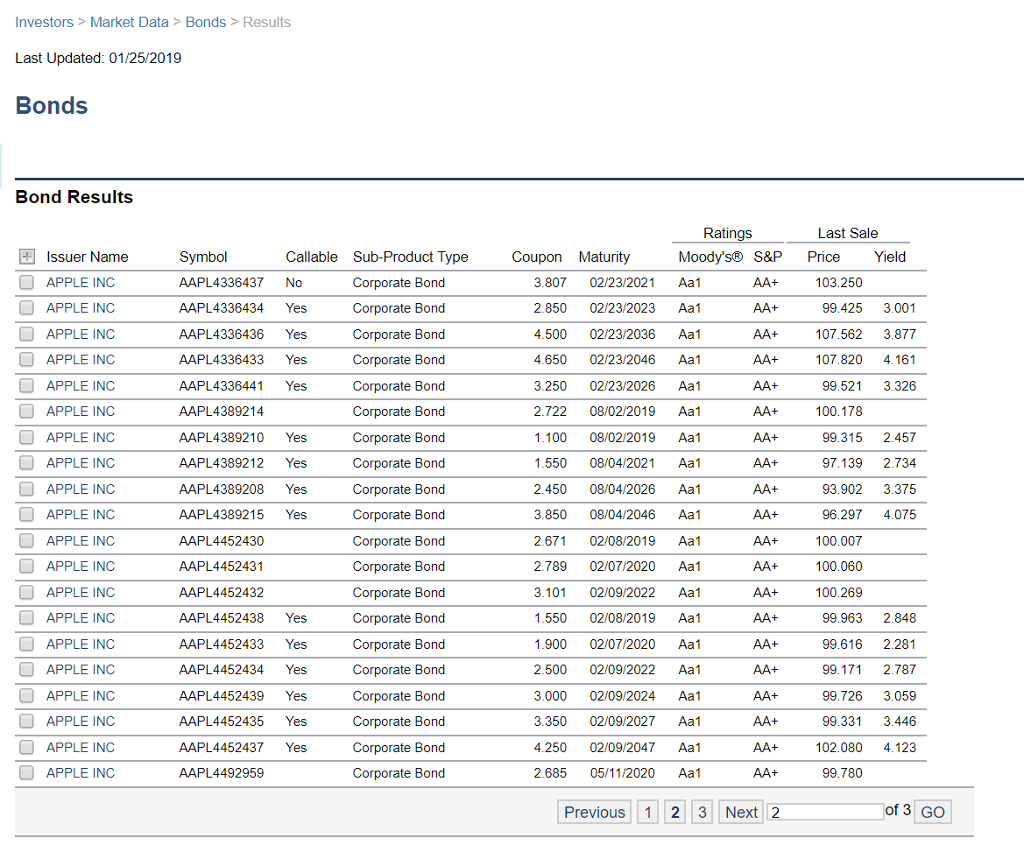Open APPLE INC link for AAPL4336437
Screen dimensions: 1024x852
80,283
